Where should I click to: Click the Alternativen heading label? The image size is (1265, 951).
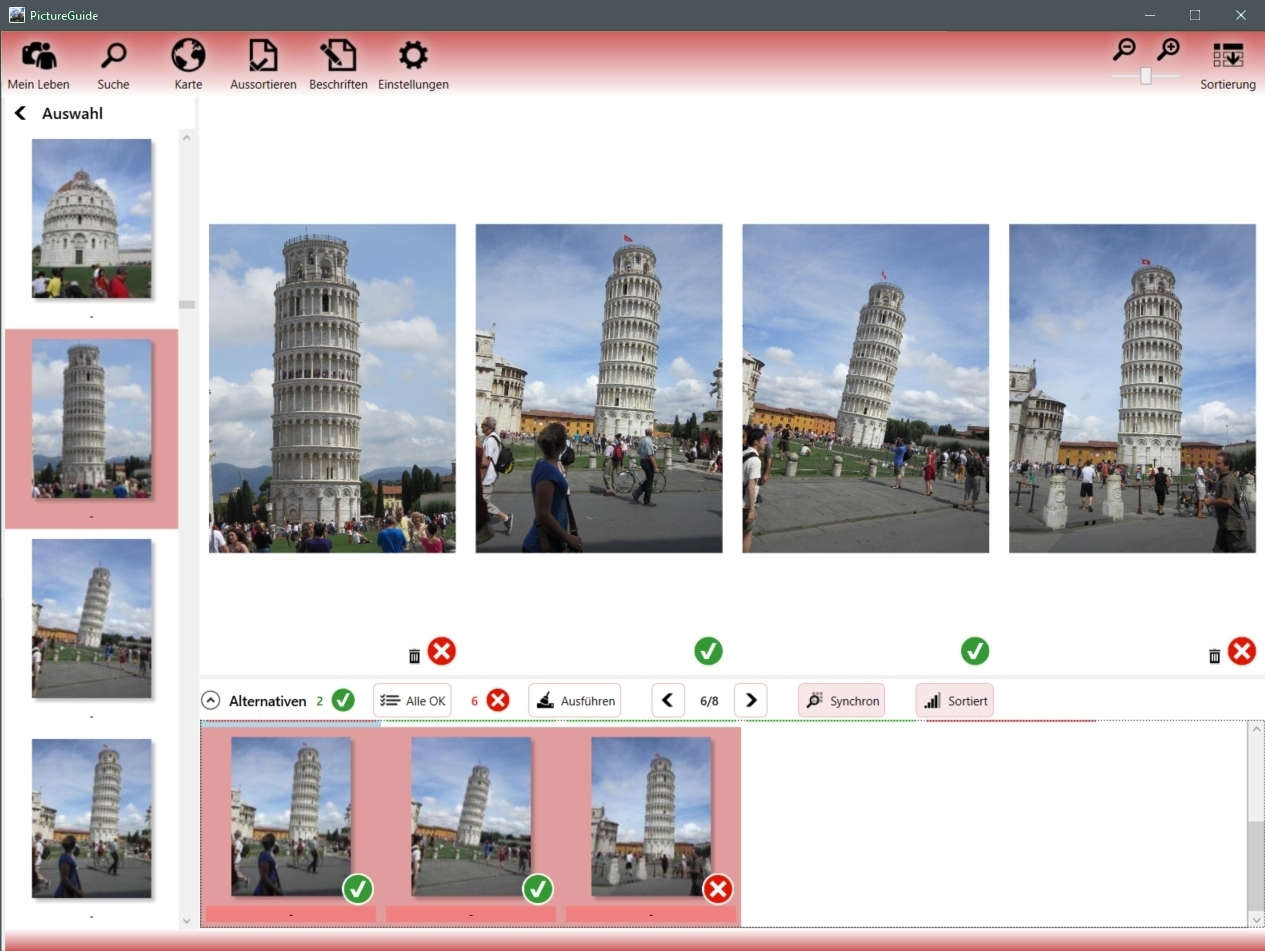pyautogui.click(x=268, y=701)
